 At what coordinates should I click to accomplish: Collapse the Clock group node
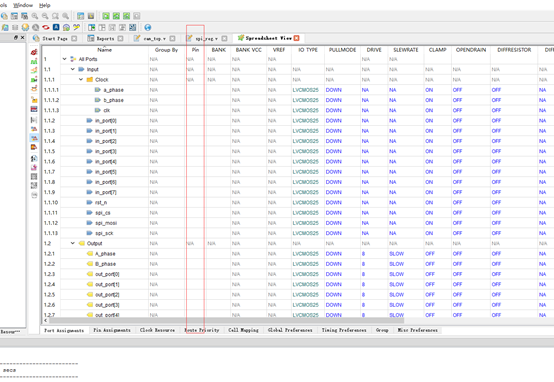point(81,80)
